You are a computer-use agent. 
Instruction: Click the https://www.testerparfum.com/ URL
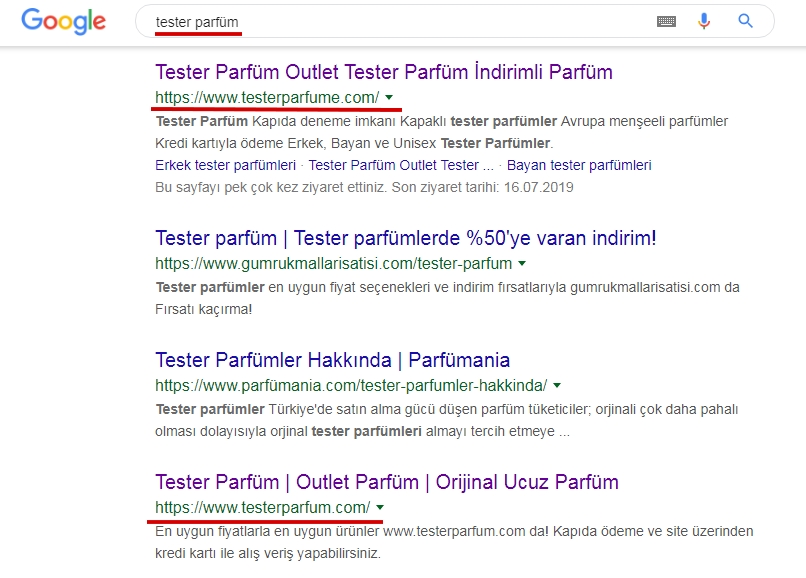point(263,507)
